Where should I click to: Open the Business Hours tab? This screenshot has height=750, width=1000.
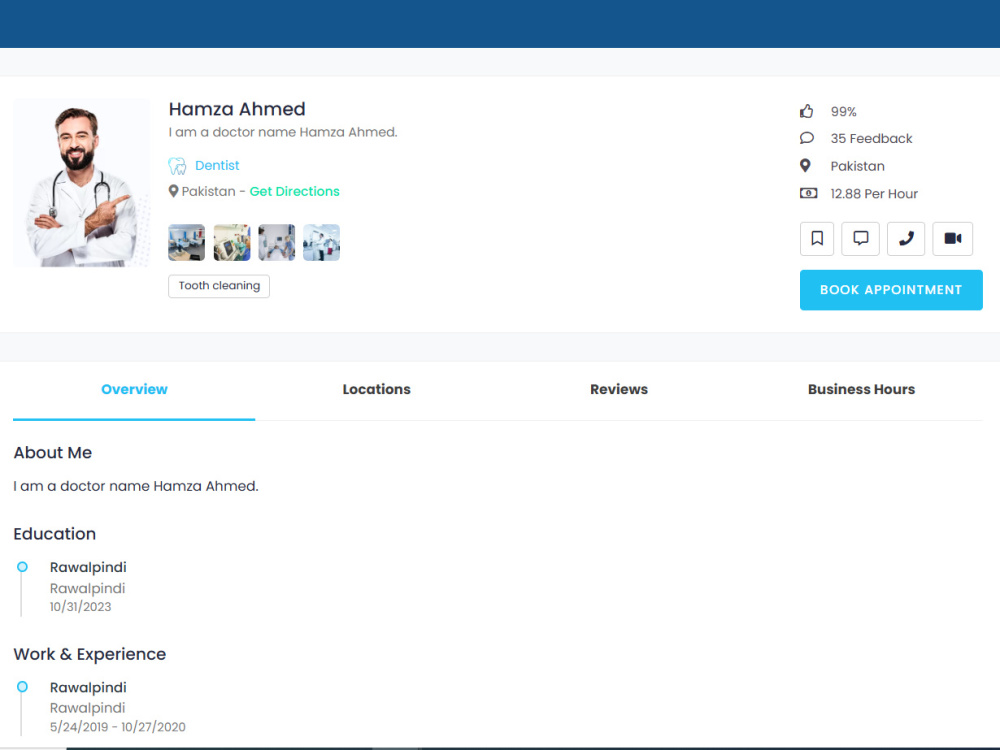pos(861,390)
